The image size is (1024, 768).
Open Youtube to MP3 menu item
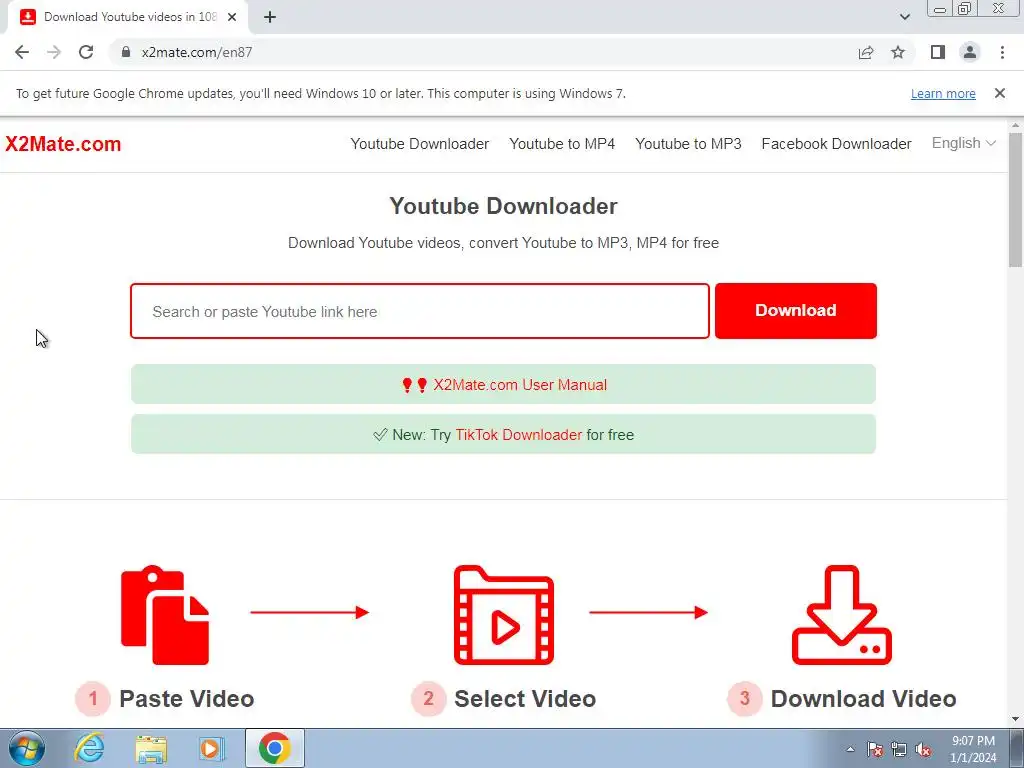point(688,144)
